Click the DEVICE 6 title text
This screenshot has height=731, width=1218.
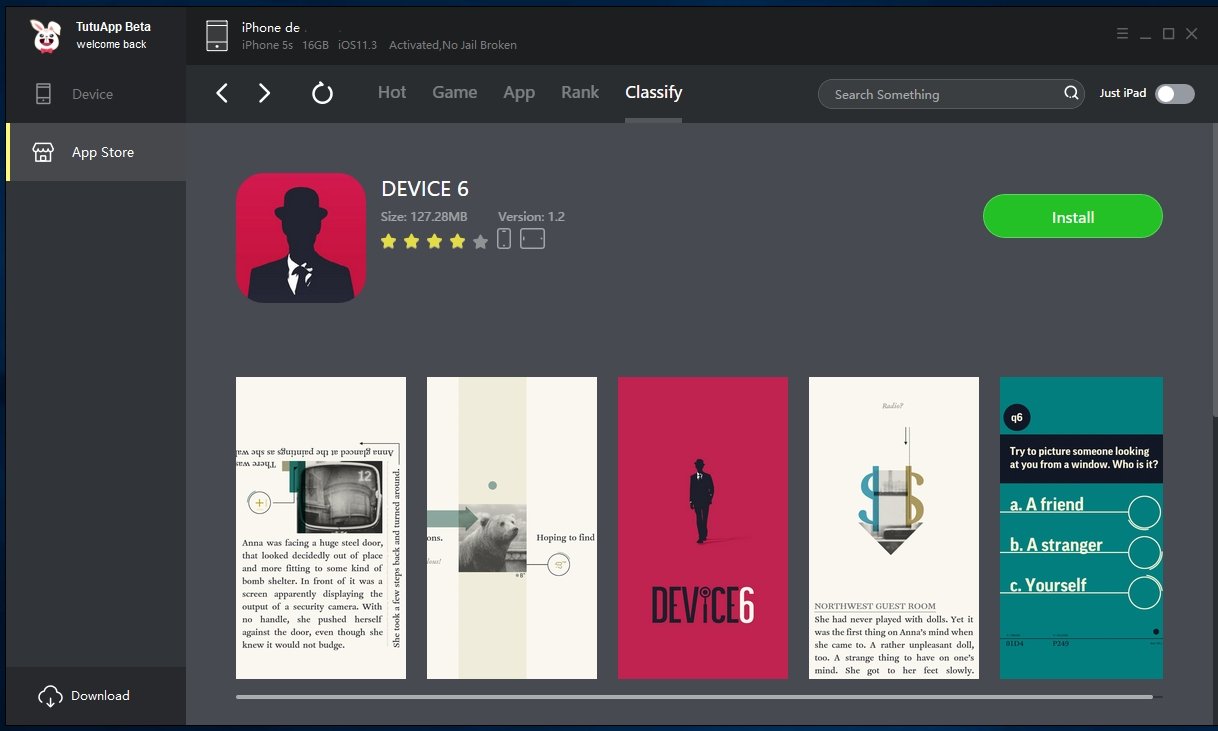tap(425, 189)
